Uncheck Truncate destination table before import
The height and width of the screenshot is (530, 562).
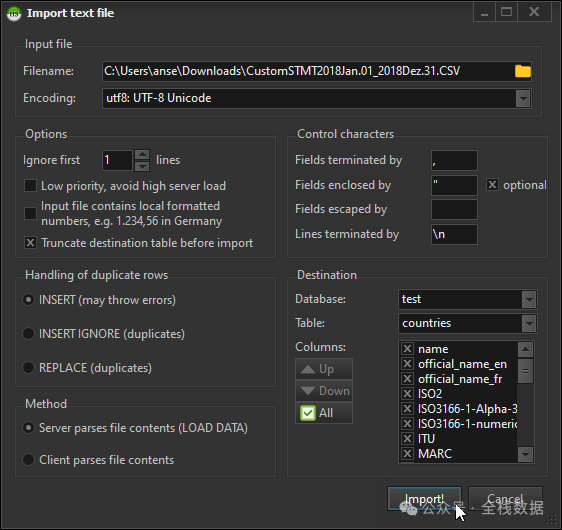pyautogui.click(x=30, y=243)
